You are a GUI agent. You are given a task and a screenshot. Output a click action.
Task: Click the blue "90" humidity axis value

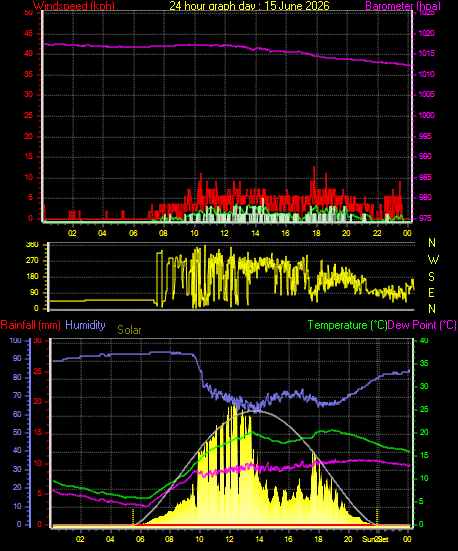pos(17,359)
